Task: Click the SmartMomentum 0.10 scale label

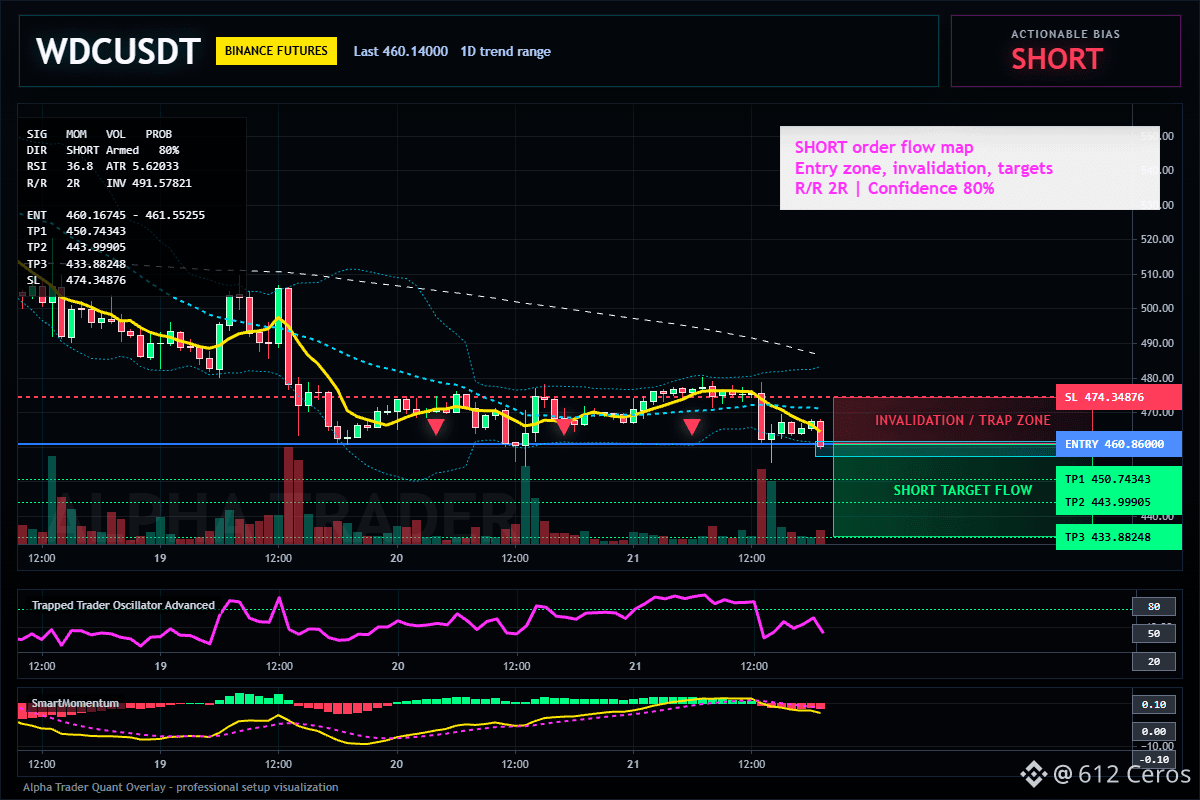Action: pyautogui.click(x=1153, y=704)
